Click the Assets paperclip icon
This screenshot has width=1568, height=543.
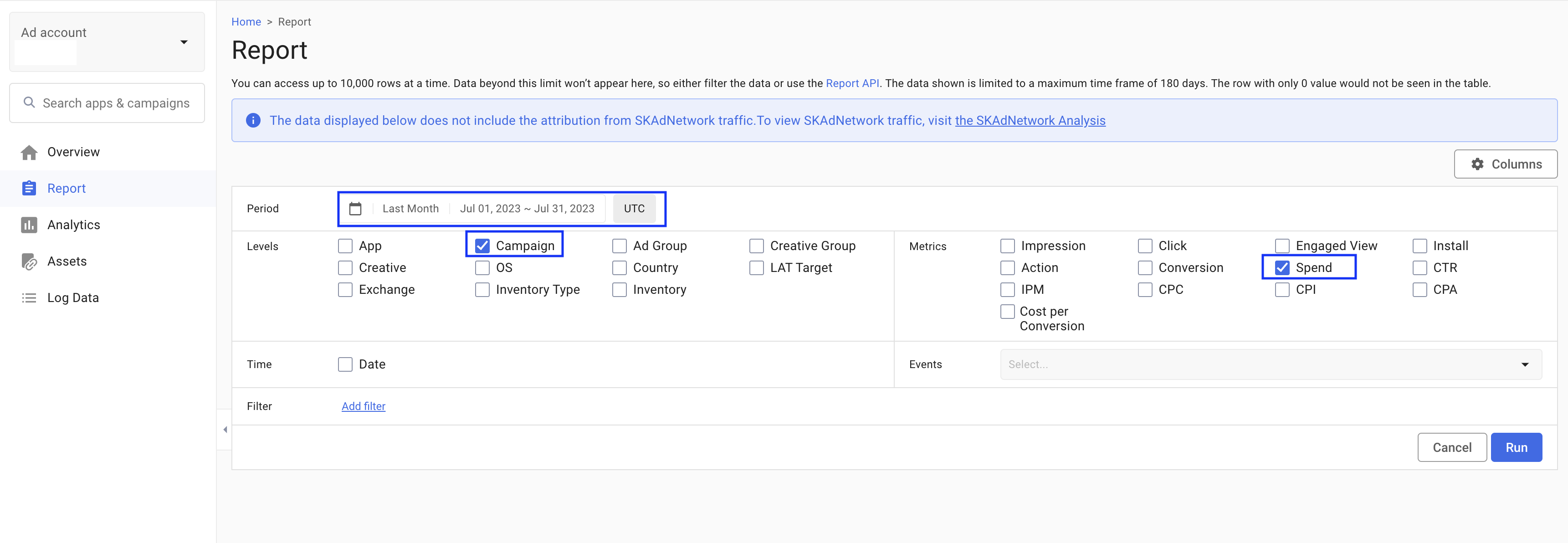[29, 261]
